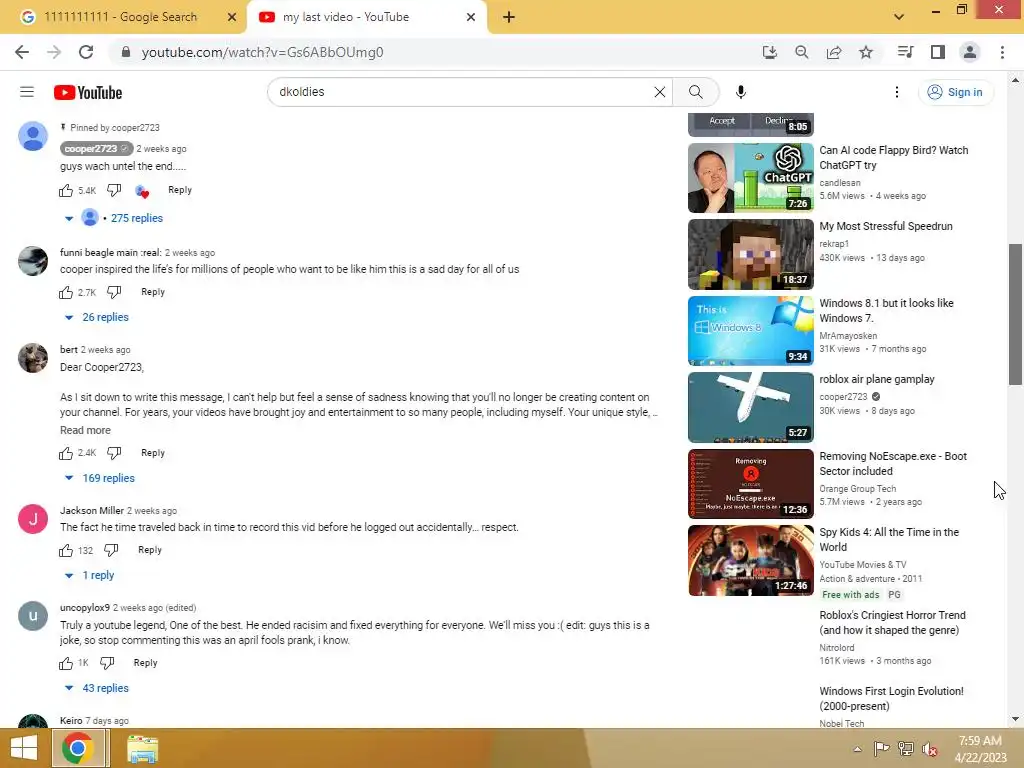The image size is (1024, 768).
Task: Click Sign in button
Action: tap(955, 92)
